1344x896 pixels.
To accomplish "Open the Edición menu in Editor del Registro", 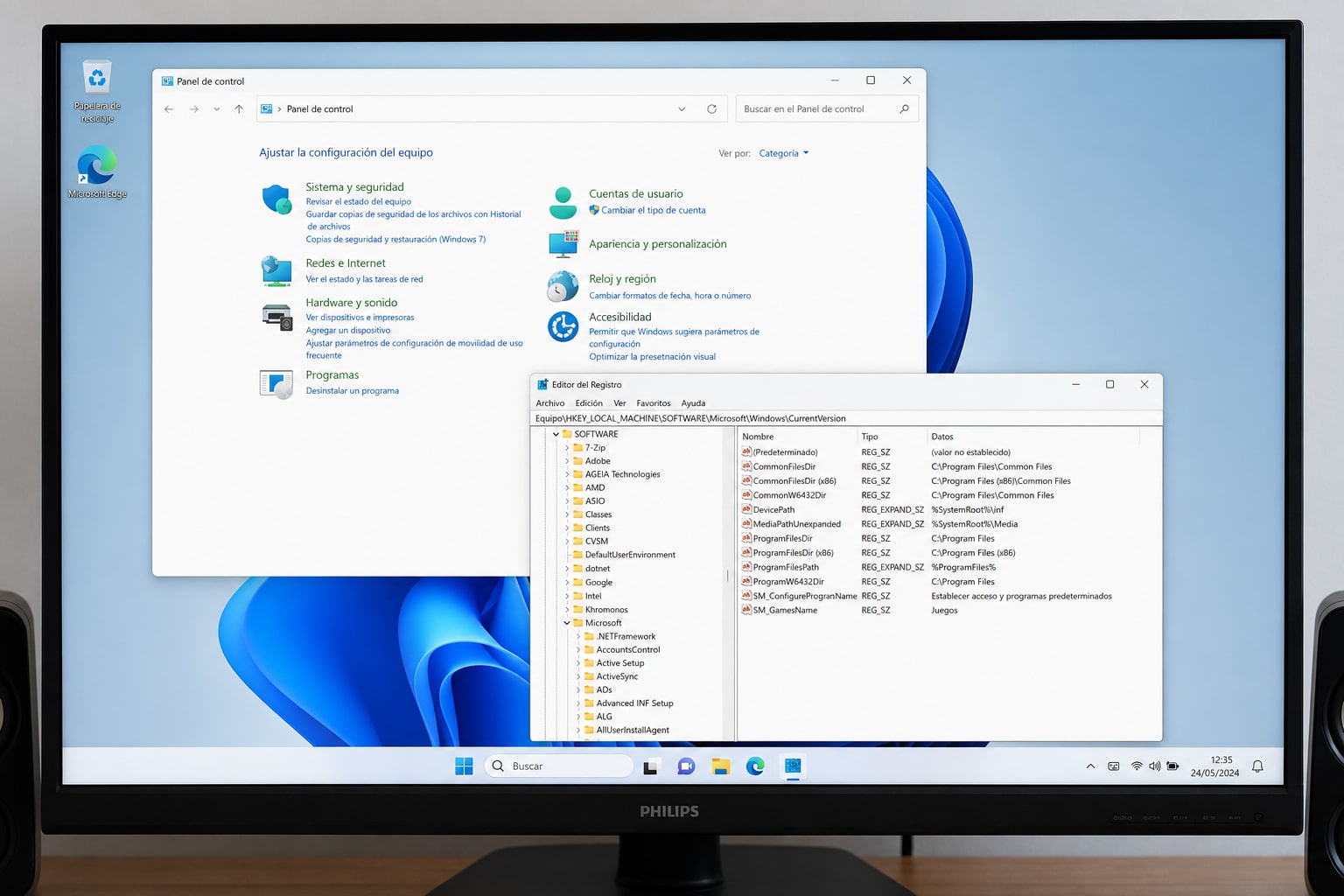I will click(x=589, y=403).
